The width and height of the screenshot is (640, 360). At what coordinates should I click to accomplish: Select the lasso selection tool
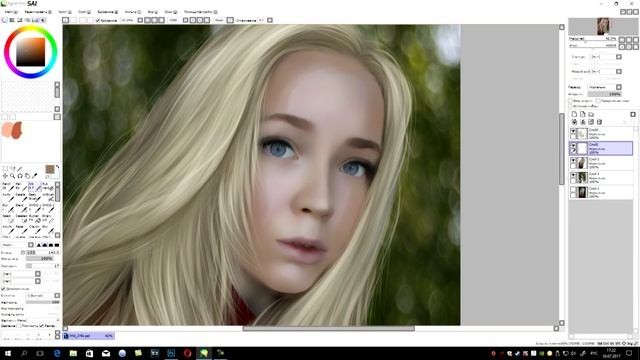click(x=12, y=169)
